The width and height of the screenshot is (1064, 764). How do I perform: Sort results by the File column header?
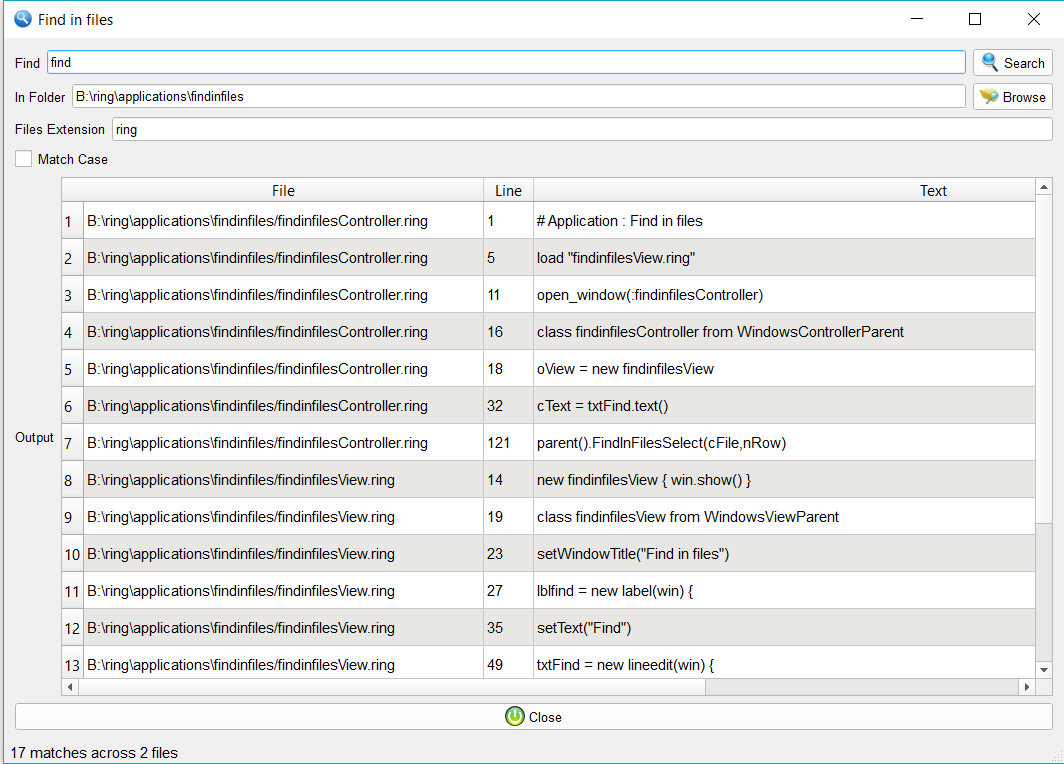pyautogui.click(x=283, y=191)
